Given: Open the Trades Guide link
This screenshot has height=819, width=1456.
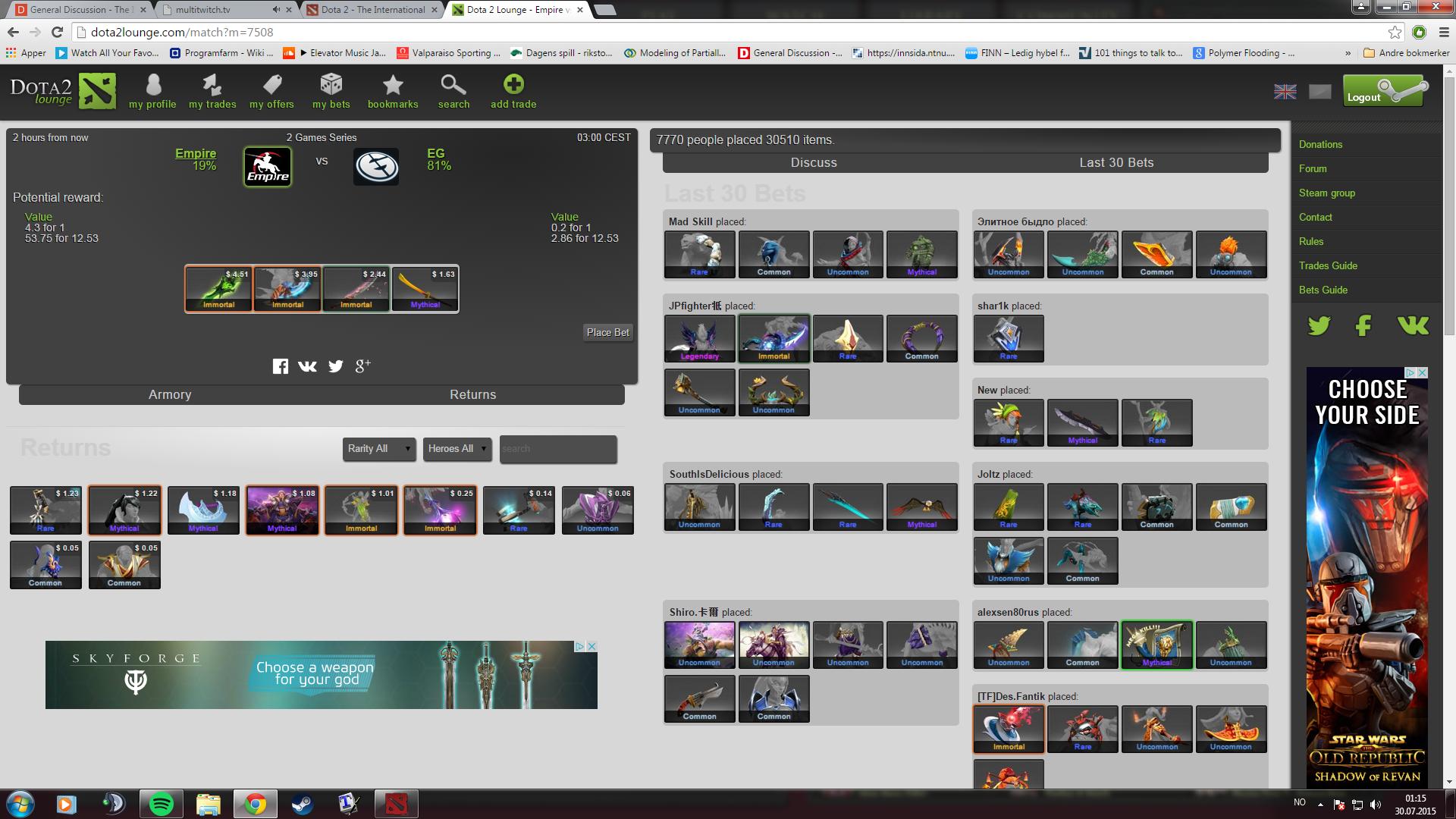Looking at the screenshot, I should [1328, 265].
